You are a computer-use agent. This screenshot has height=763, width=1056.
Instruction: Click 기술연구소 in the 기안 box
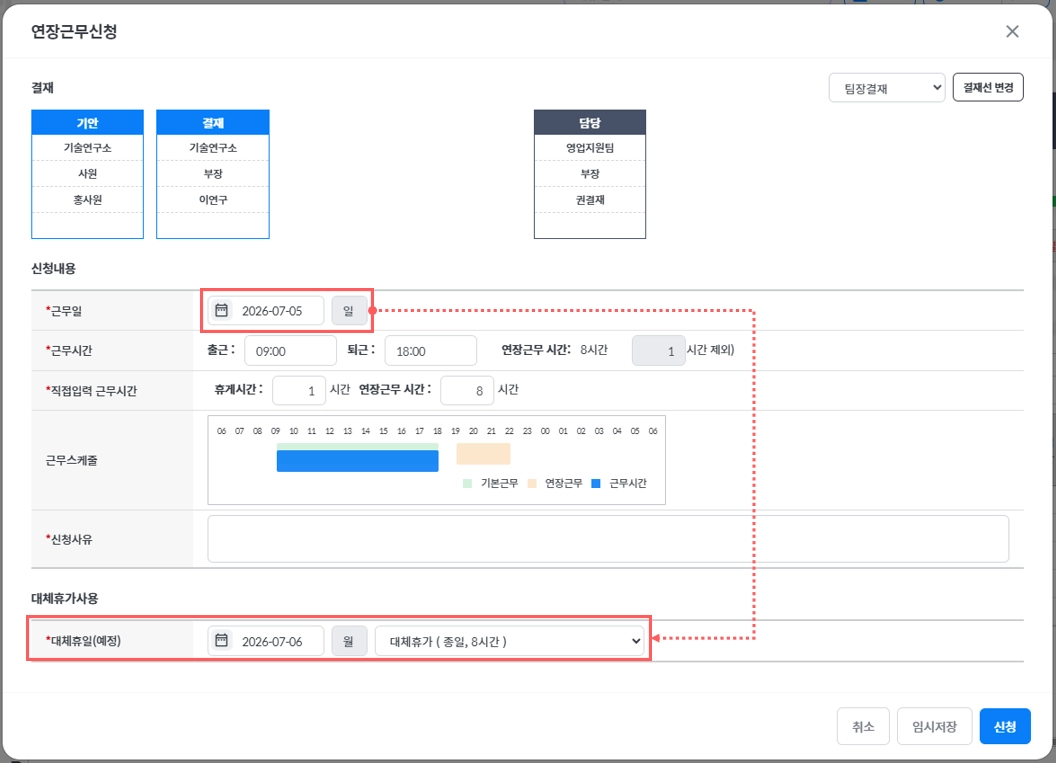pyautogui.click(x=88, y=148)
